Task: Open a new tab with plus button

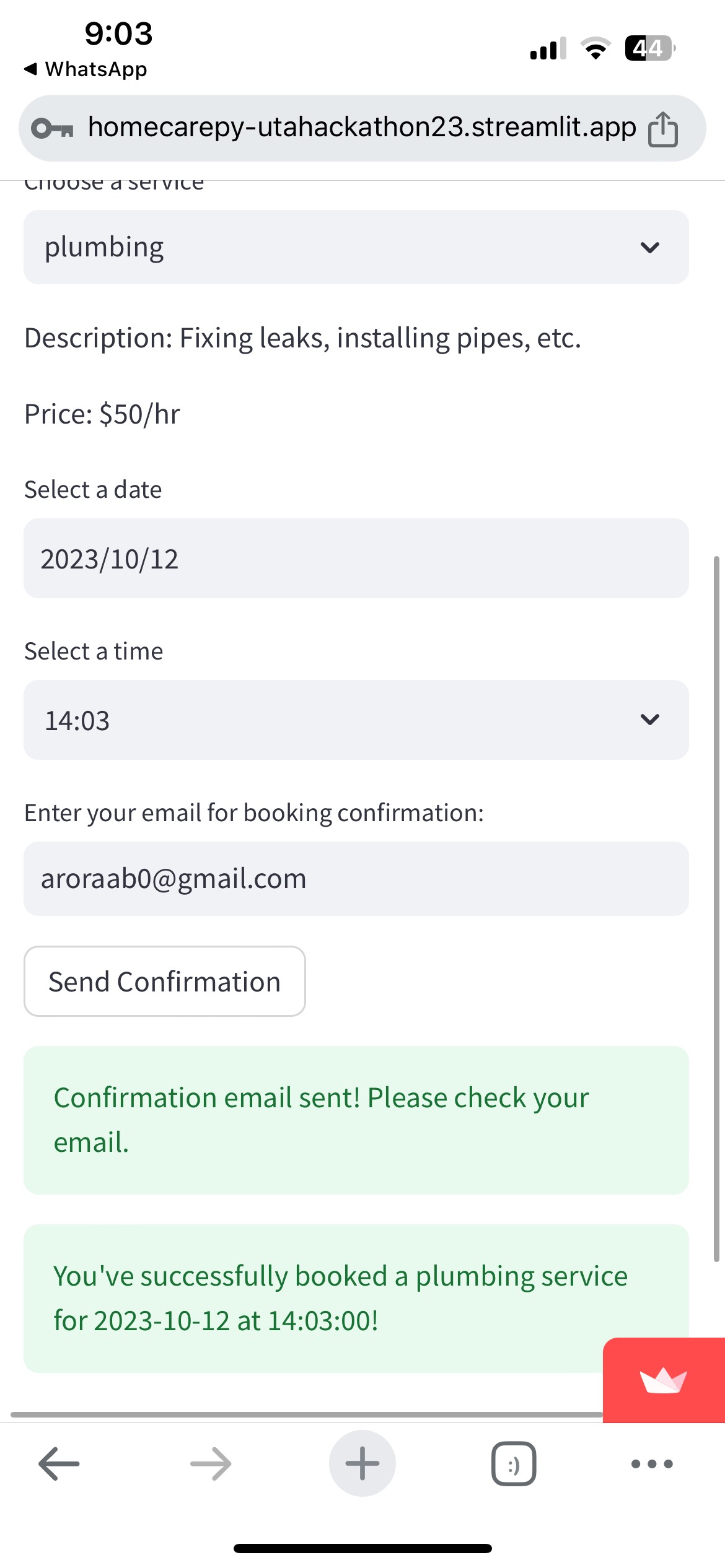Action: 362,1464
